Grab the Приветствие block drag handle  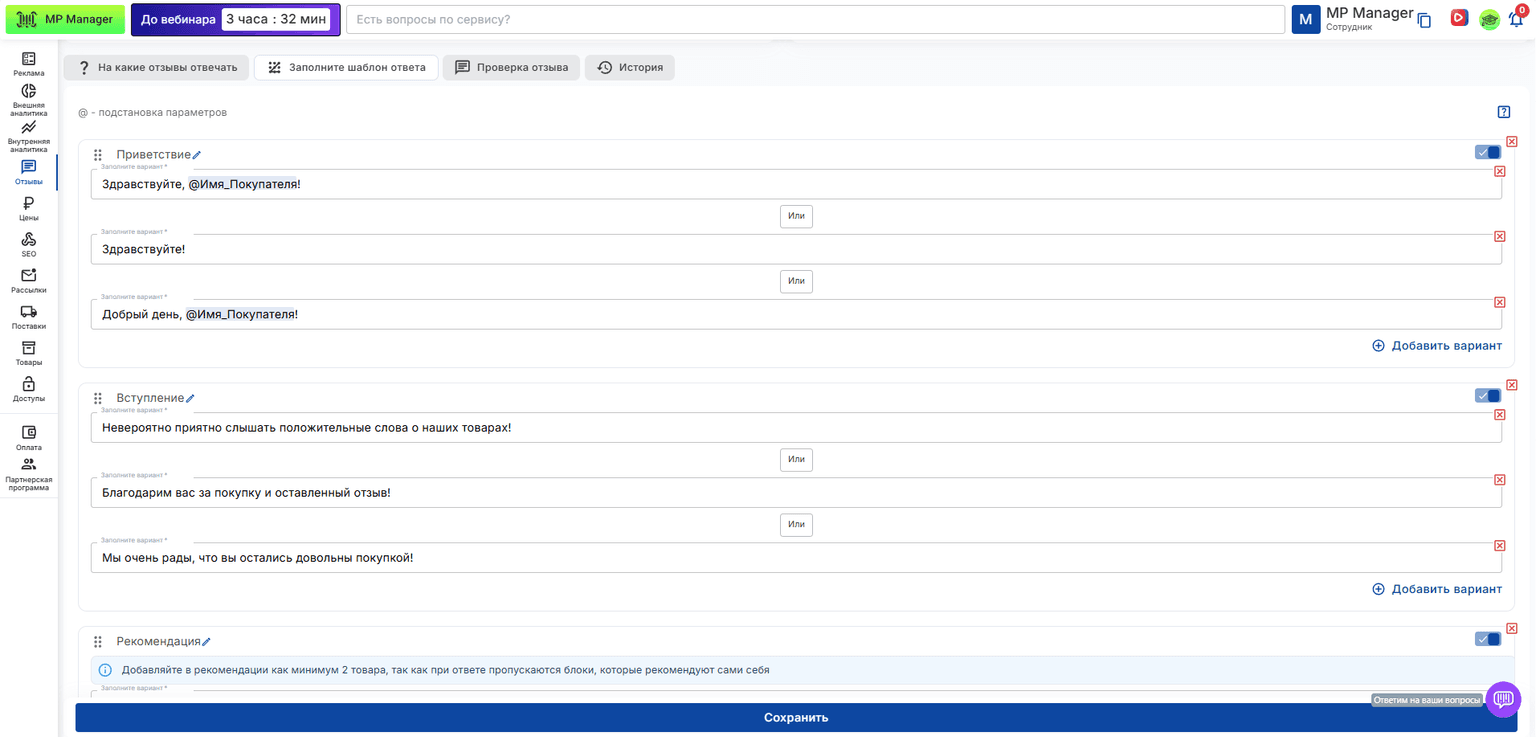[x=98, y=155]
